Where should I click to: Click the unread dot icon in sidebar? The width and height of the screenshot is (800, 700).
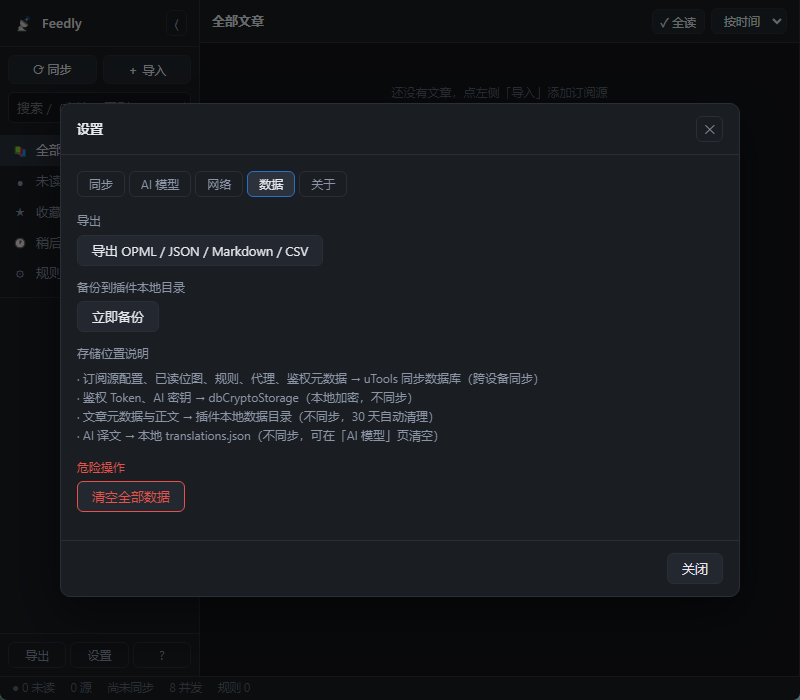coord(20,183)
